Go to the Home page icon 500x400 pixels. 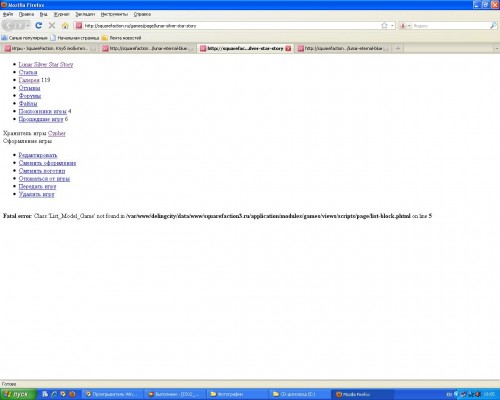coord(65,26)
